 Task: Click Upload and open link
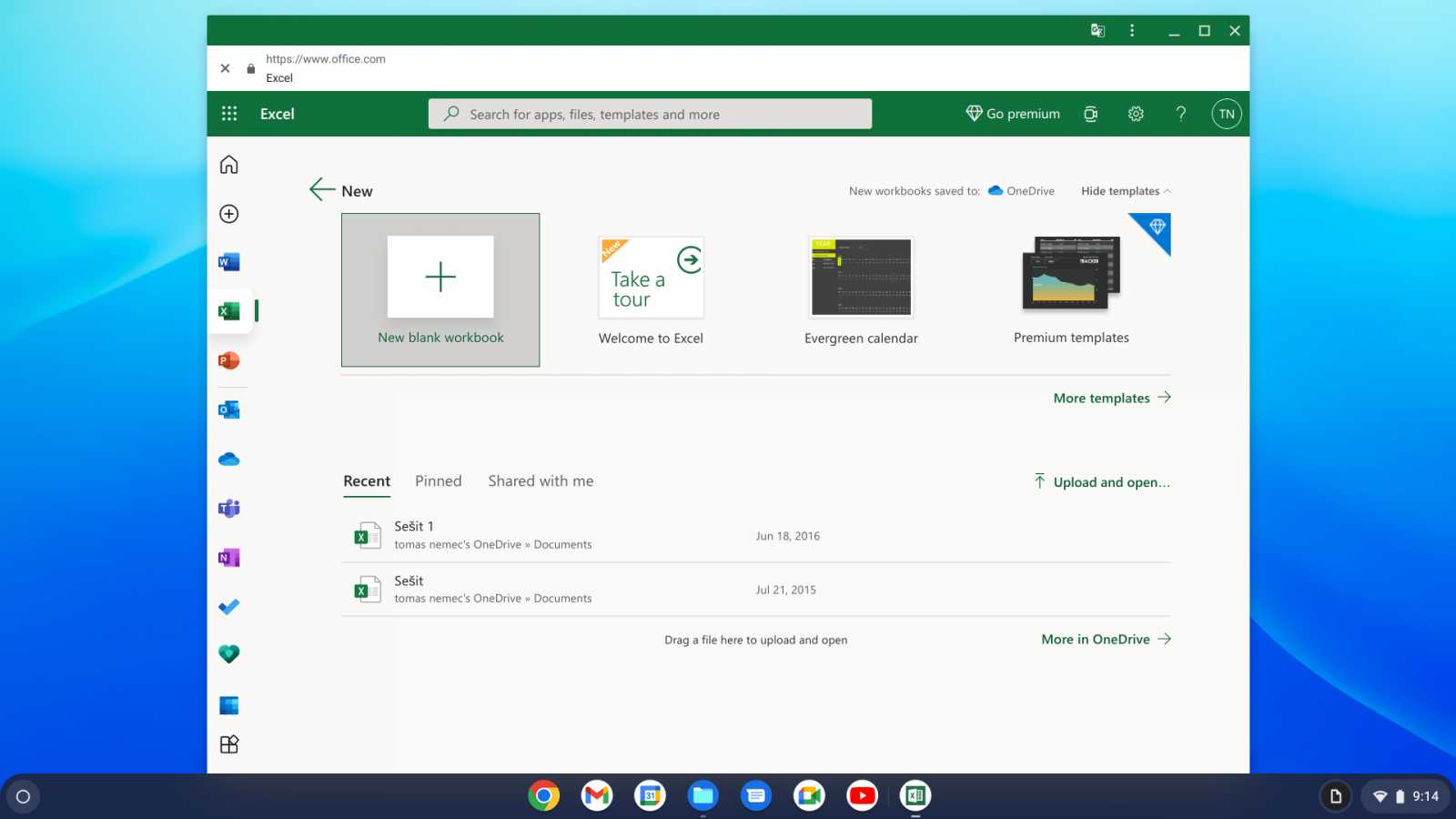pyautogui.click(x=1102, y=481)
